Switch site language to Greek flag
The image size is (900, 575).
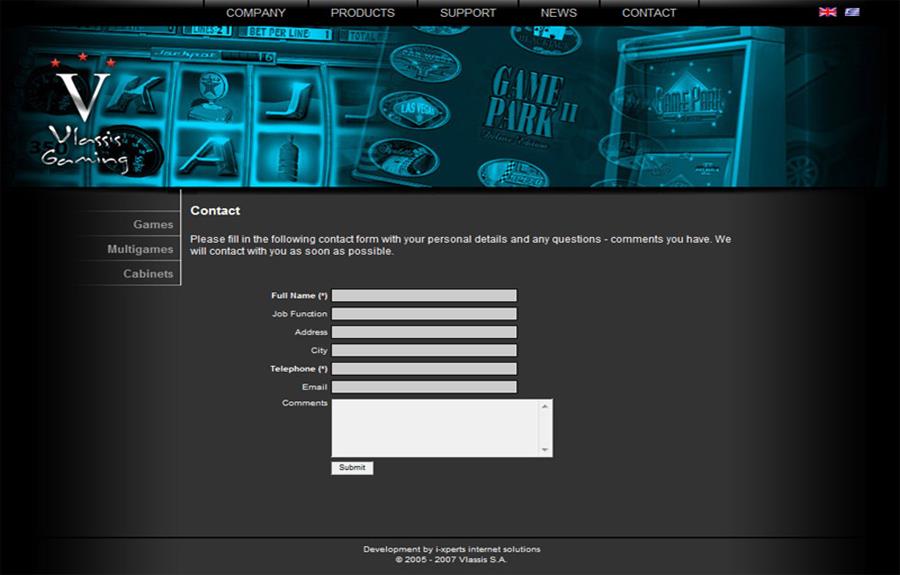tap(852, 12)
